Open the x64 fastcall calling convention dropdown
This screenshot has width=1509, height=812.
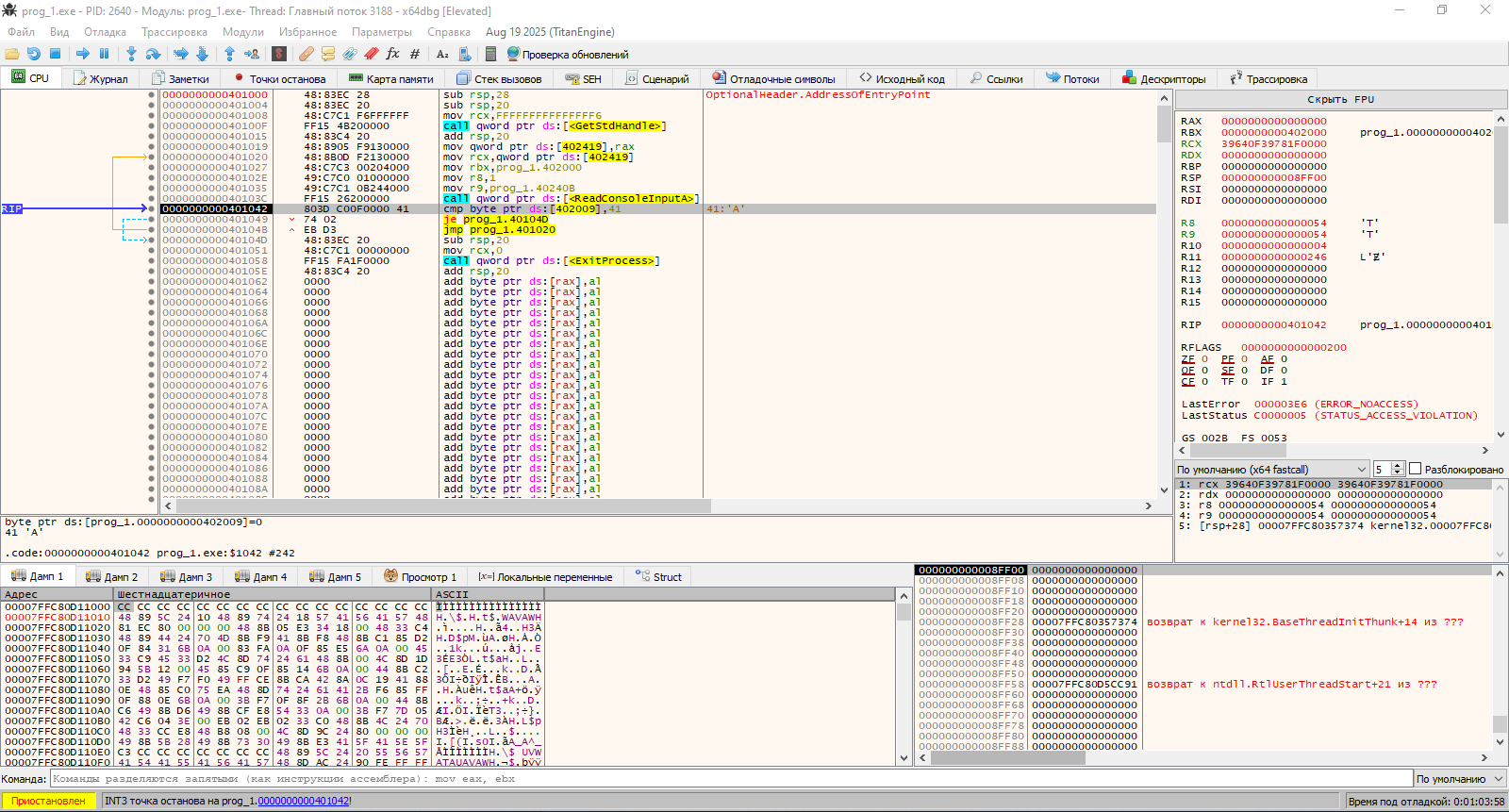[1271, 469]
